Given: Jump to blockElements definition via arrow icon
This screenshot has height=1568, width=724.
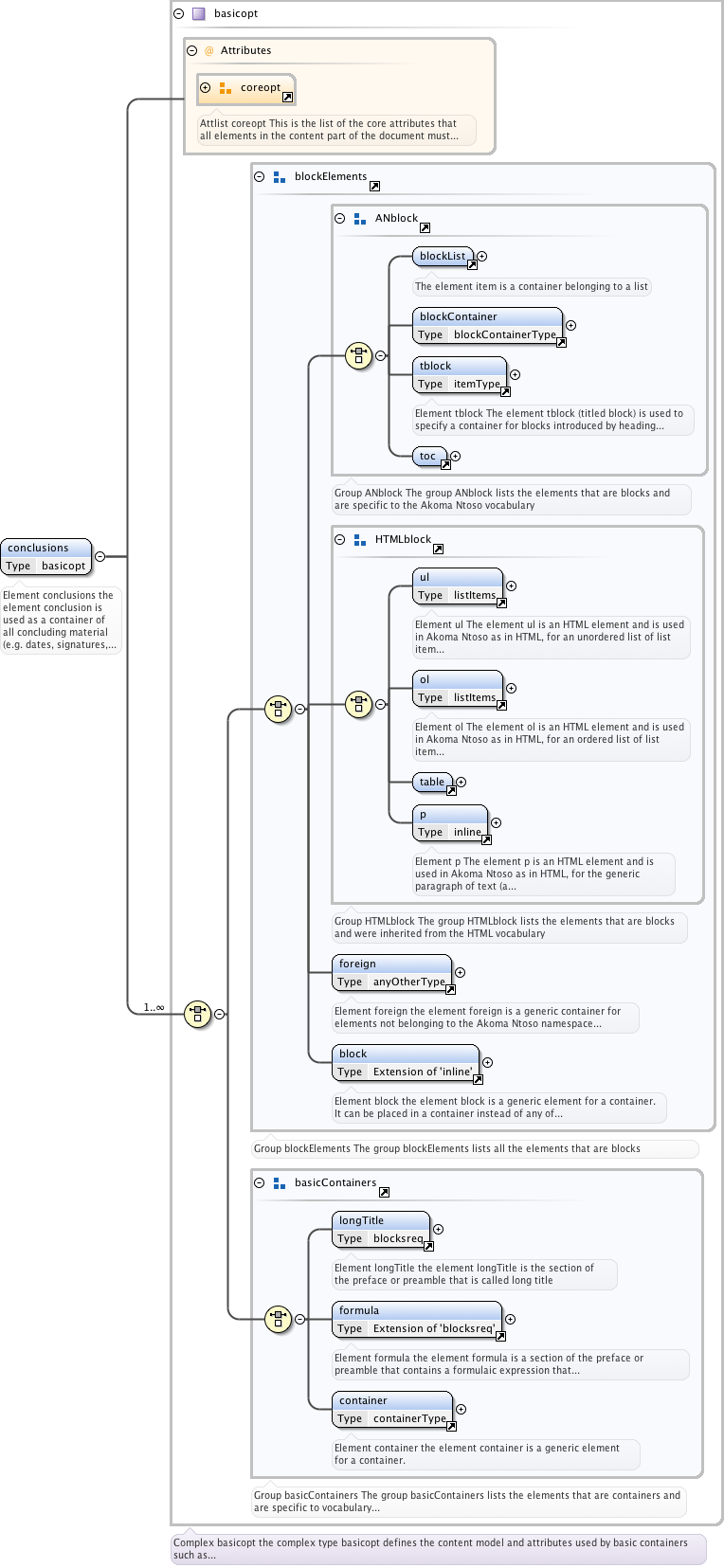Looking at the screenshot, I should pyautogui.click(x=374, y=186).
